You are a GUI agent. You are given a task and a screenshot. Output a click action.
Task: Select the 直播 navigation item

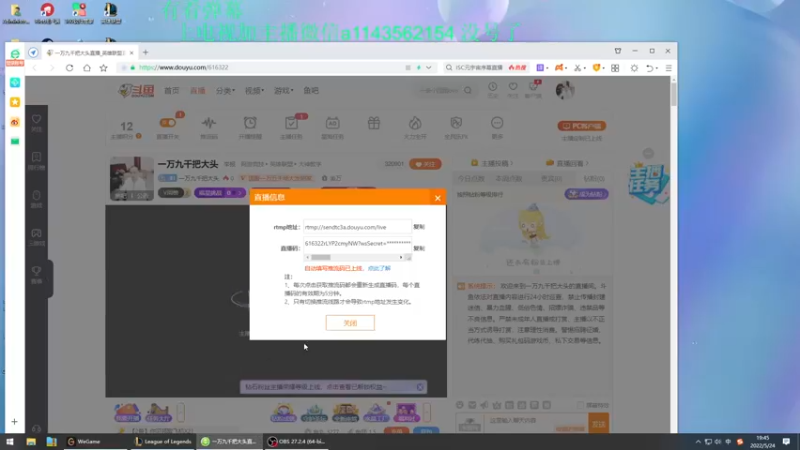[x=197, y=90]
